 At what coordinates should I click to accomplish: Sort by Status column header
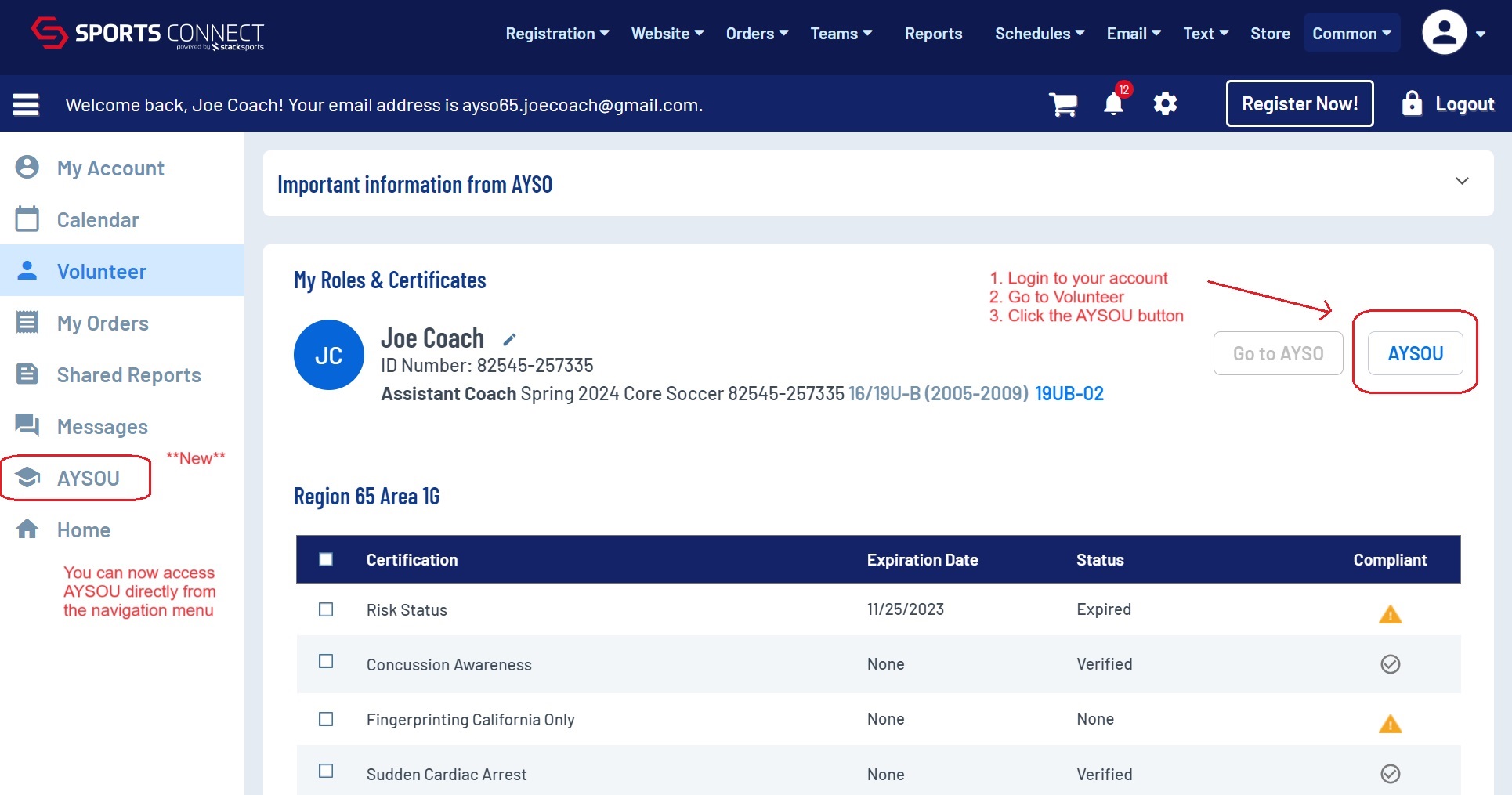tap(1100, 559)
